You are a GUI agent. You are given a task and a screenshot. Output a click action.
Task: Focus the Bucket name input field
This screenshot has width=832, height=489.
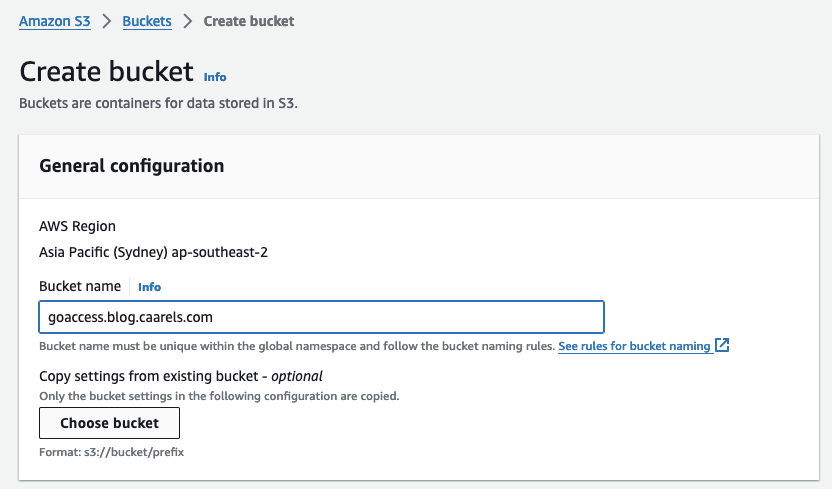pos(321,317)
